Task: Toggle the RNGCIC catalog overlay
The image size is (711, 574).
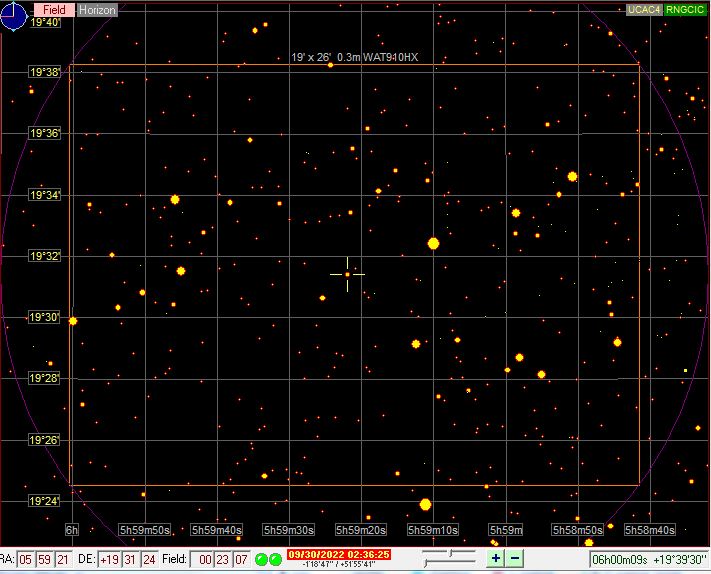Action: coord(686,10)
